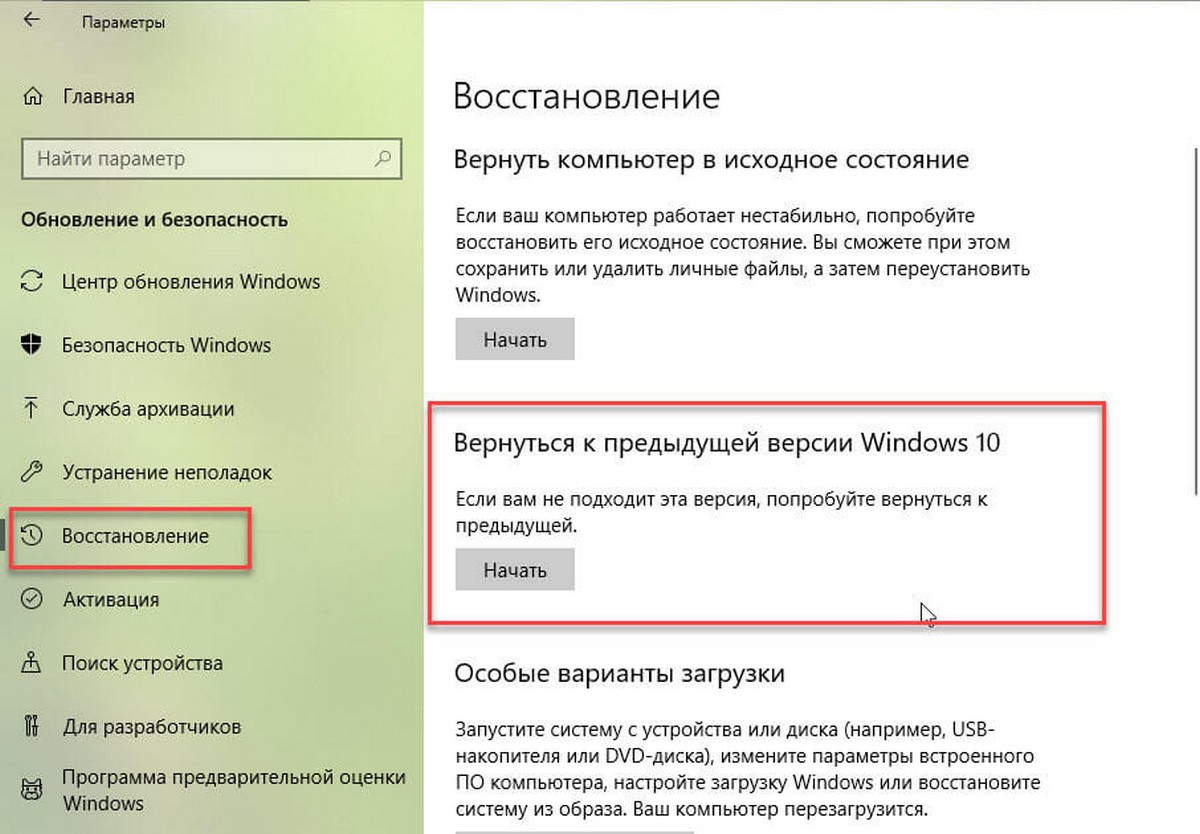This screenshot has width=1200, height=834.
Task: Click Начать under previous Windows 10 version
Action: coord(515,570)
